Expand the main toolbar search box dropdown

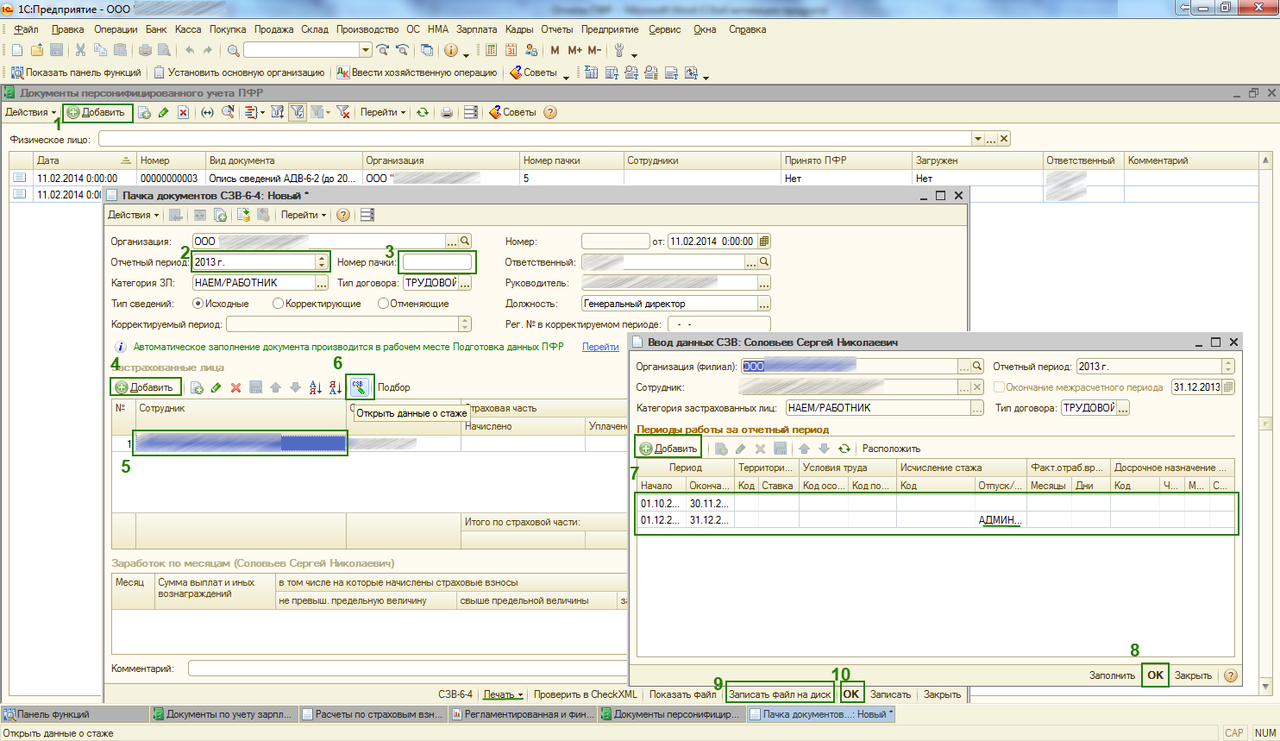[365, 50]
